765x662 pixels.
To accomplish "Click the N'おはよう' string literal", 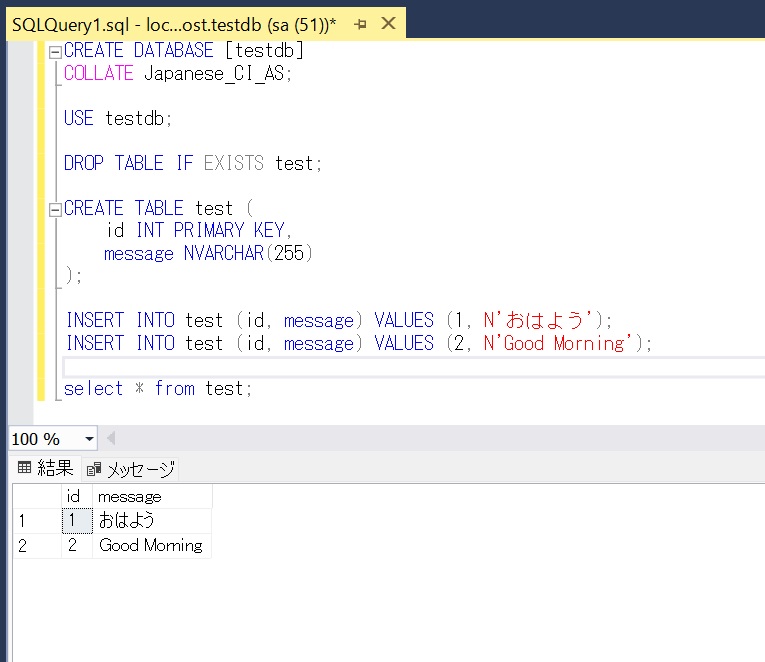I will (538, 320).
